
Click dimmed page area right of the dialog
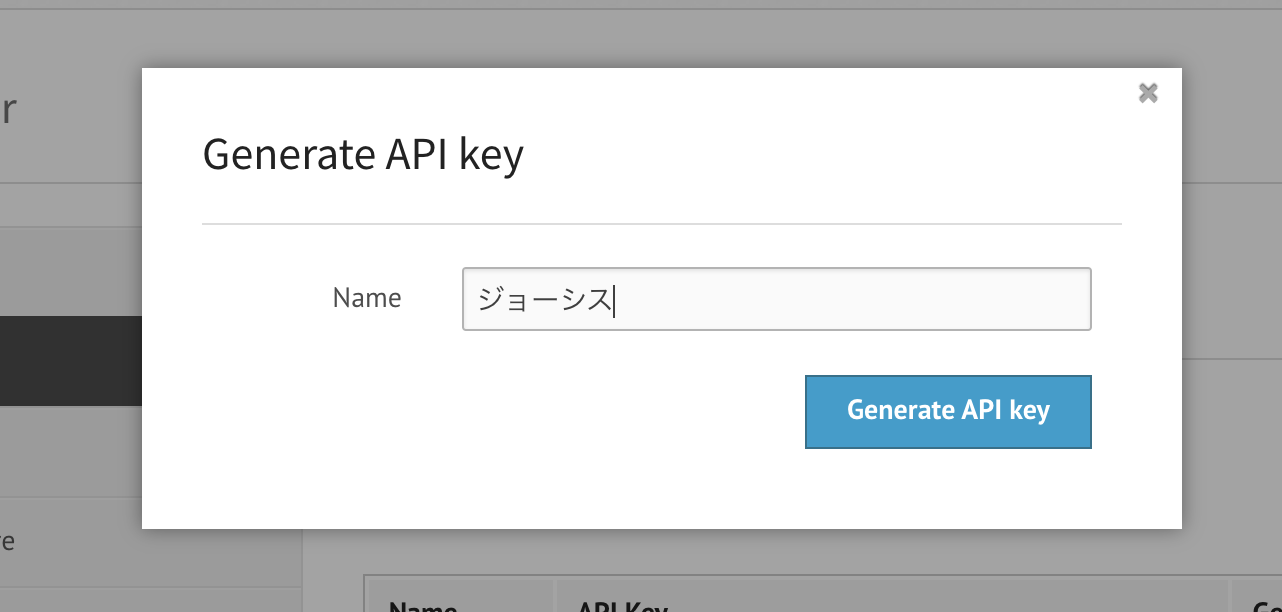pyautogui.click(x=1232, y=300)
